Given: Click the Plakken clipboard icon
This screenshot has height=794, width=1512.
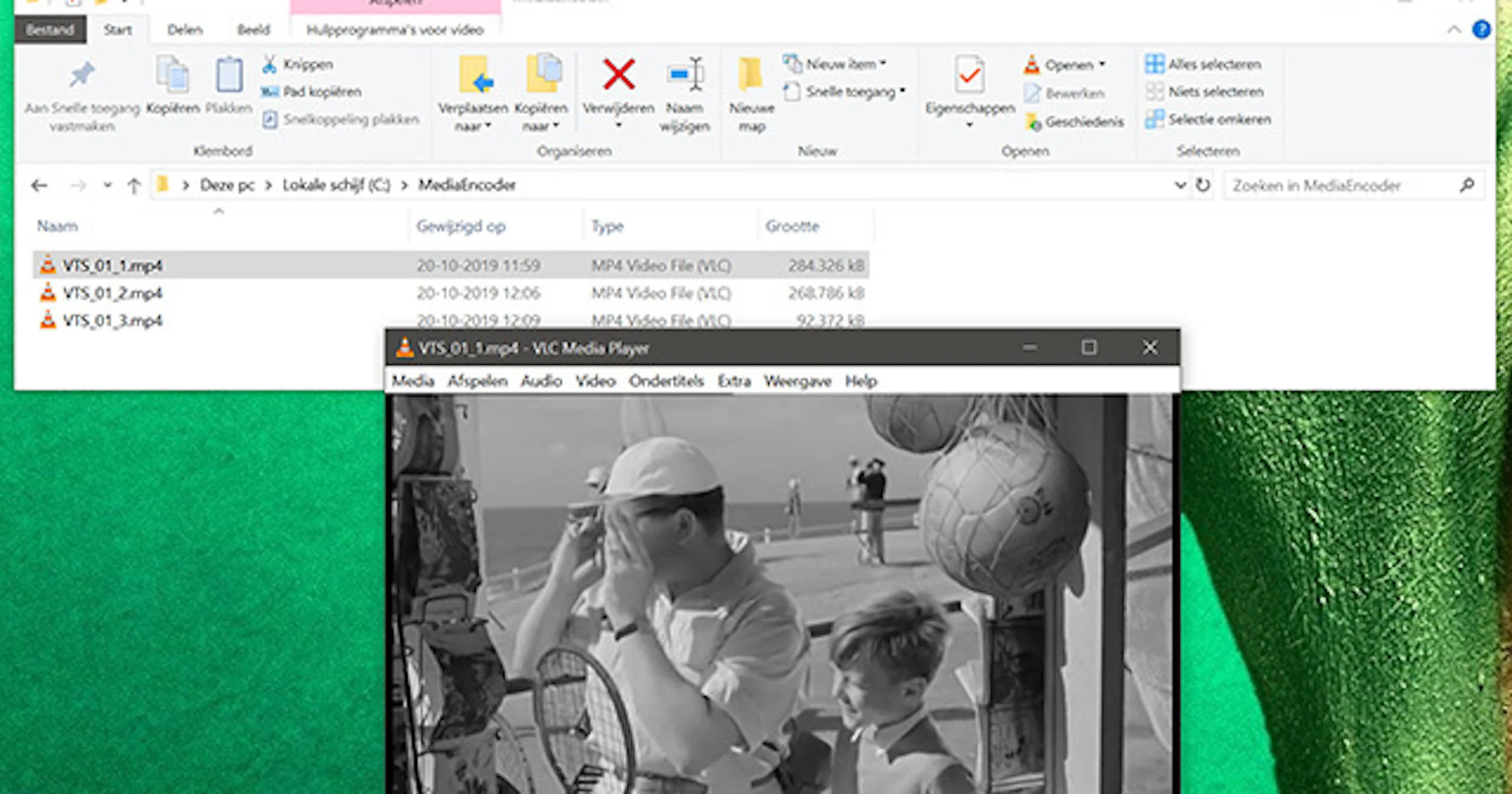Looking at the screenshot, I should [229, 75].
